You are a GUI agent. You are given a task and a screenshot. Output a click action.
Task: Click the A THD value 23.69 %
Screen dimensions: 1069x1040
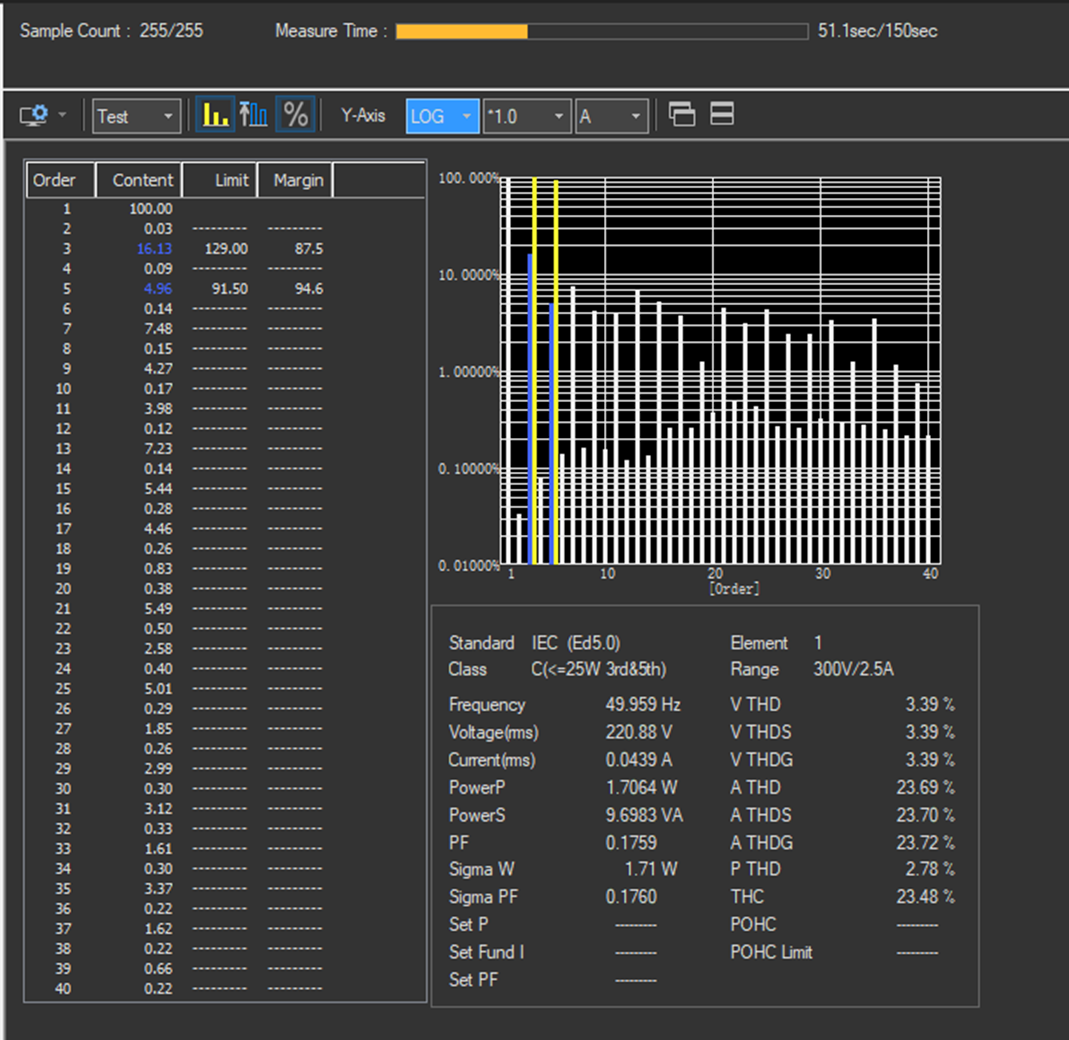(925, 788)
